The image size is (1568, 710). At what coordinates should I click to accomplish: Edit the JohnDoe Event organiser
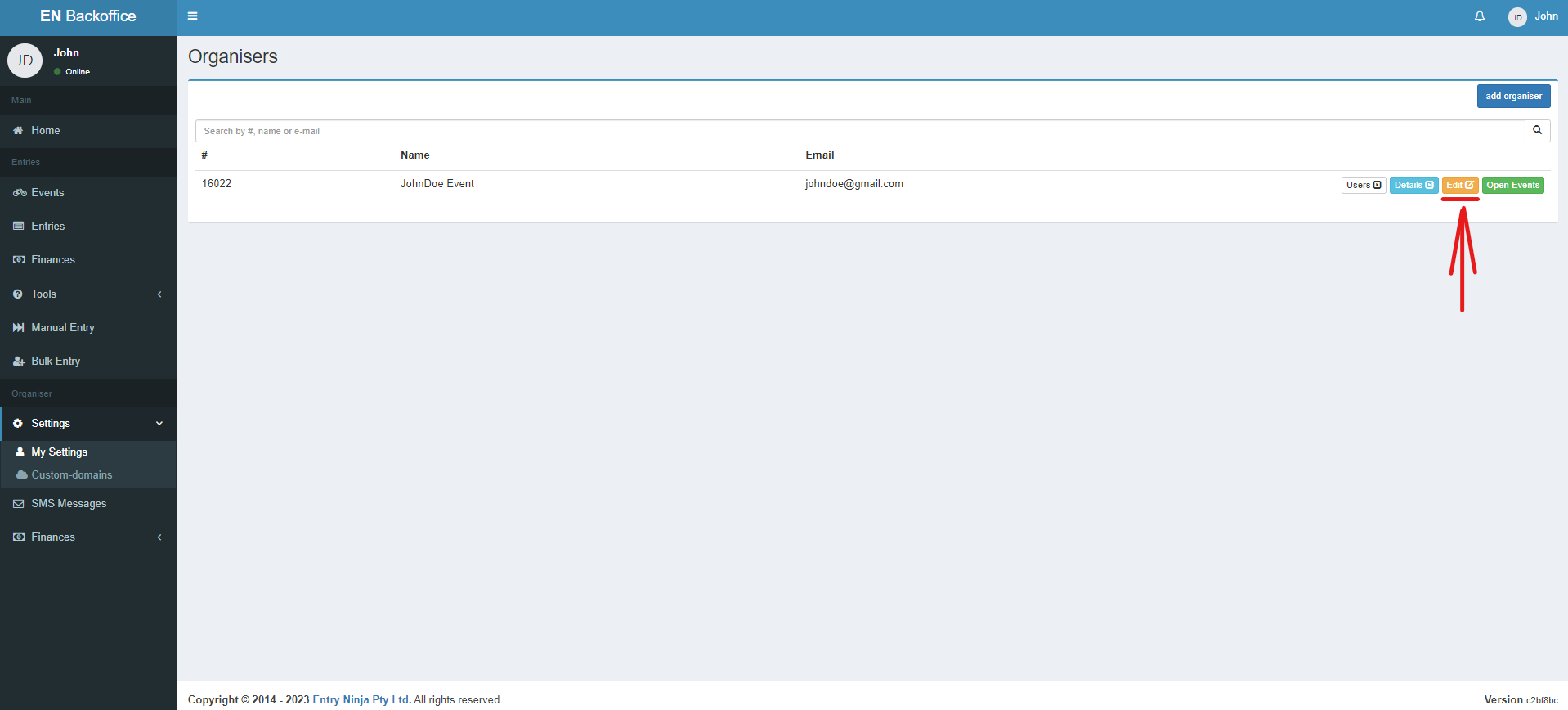pos(1460,186)
